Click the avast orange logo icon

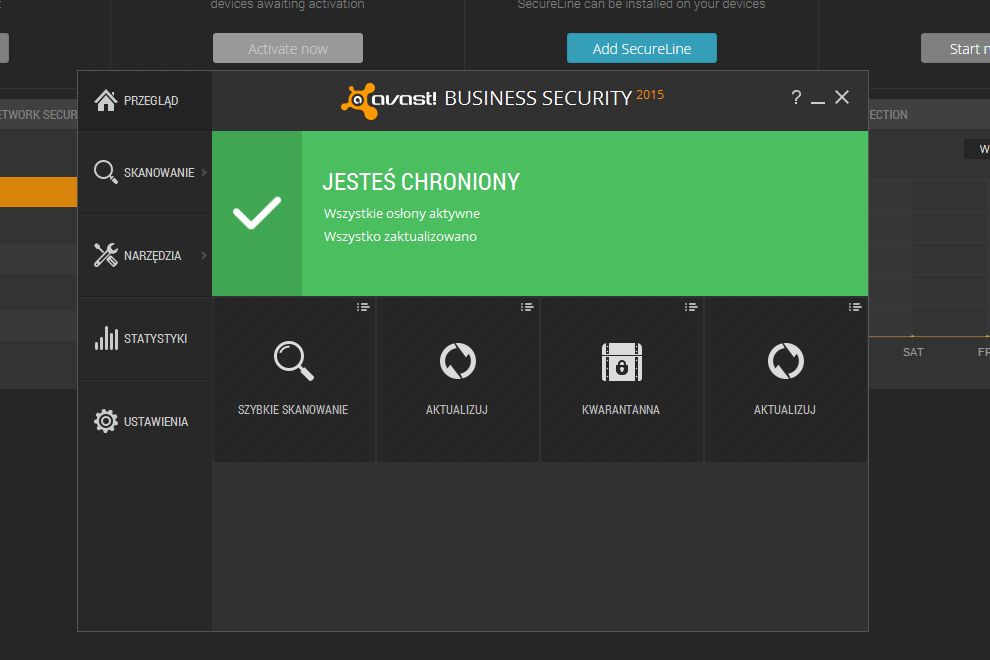359,100
